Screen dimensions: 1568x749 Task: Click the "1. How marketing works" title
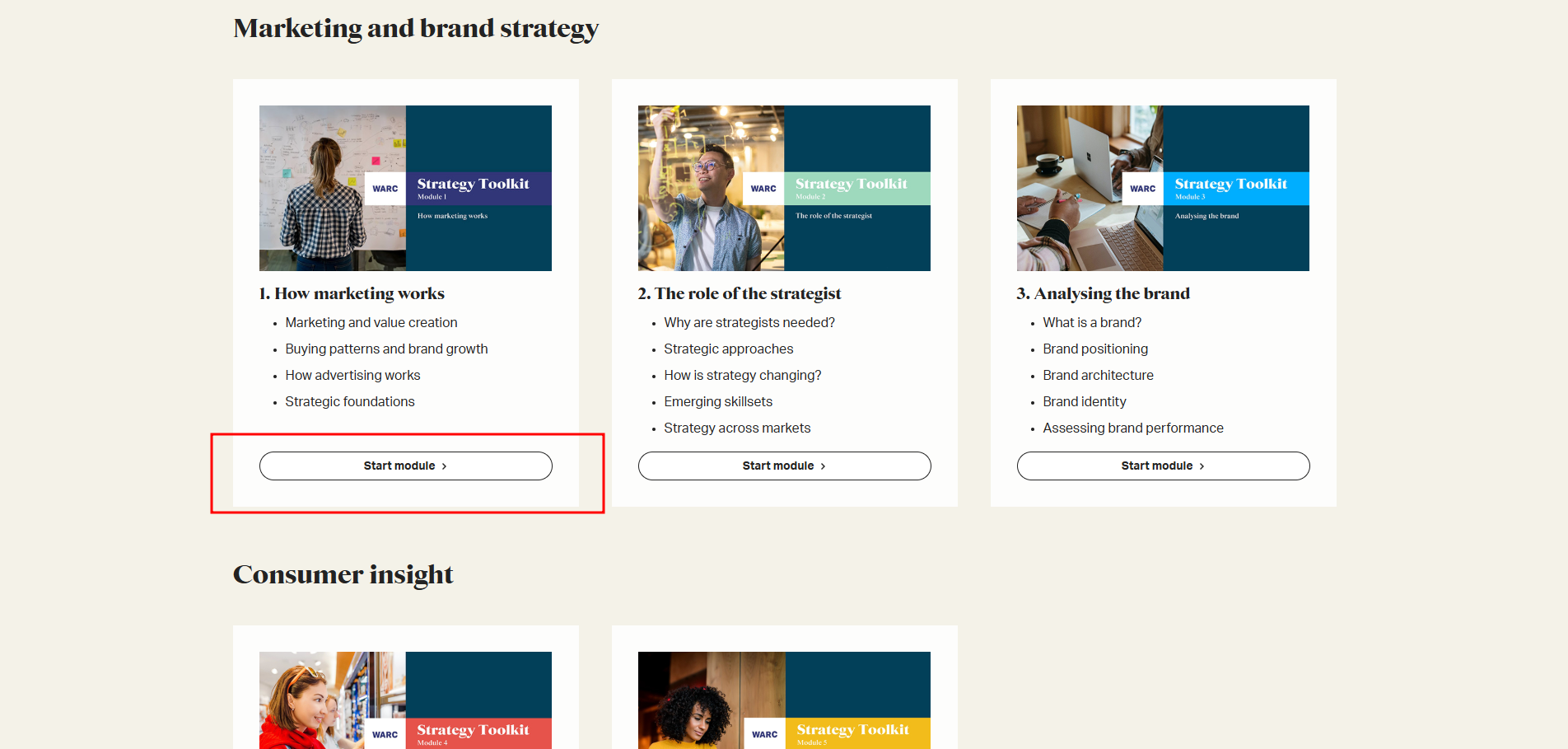click(352, 293)
